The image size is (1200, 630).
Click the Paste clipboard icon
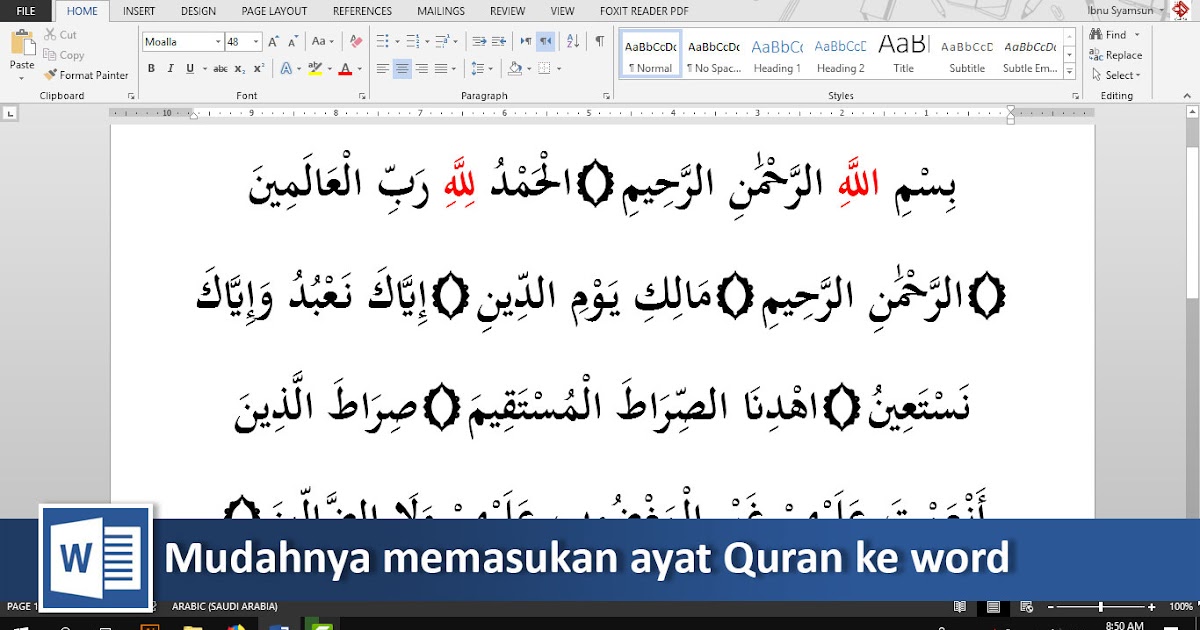coord(22,43)
